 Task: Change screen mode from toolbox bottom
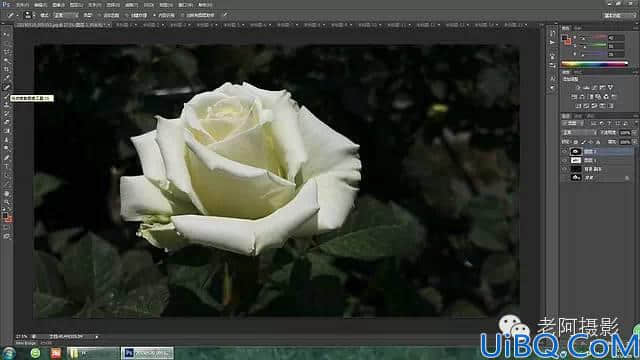6,236
